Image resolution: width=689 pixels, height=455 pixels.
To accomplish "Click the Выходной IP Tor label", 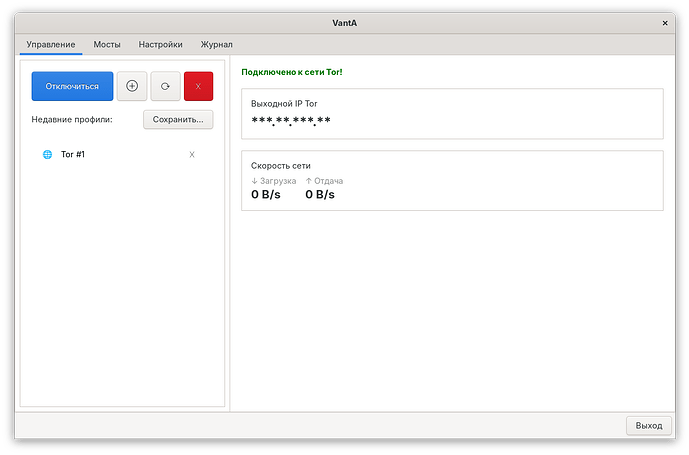I will (x=284, y=104).
